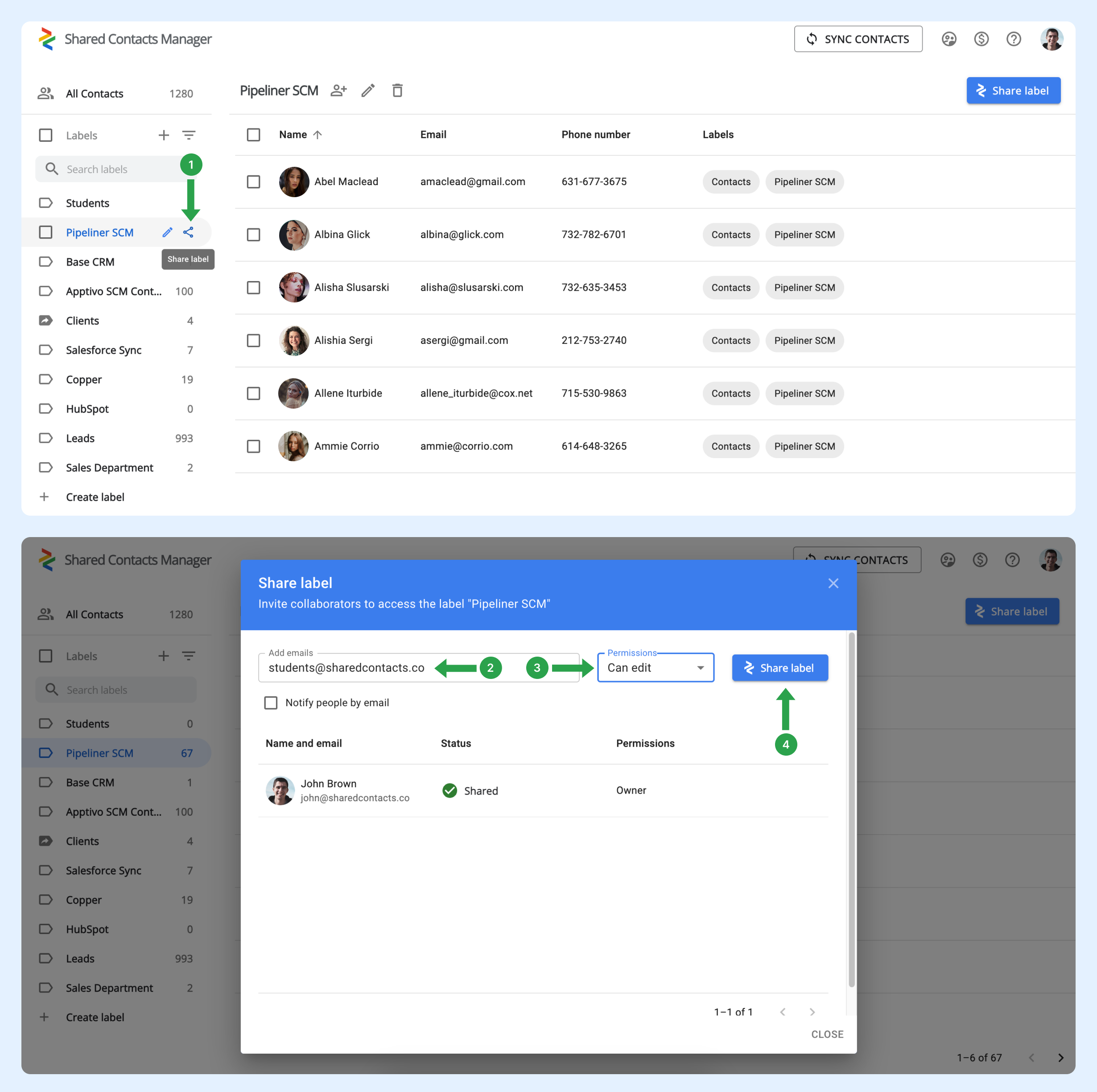
Task: Open the help question mark icon in top header
Action: tap(1014, 39)
